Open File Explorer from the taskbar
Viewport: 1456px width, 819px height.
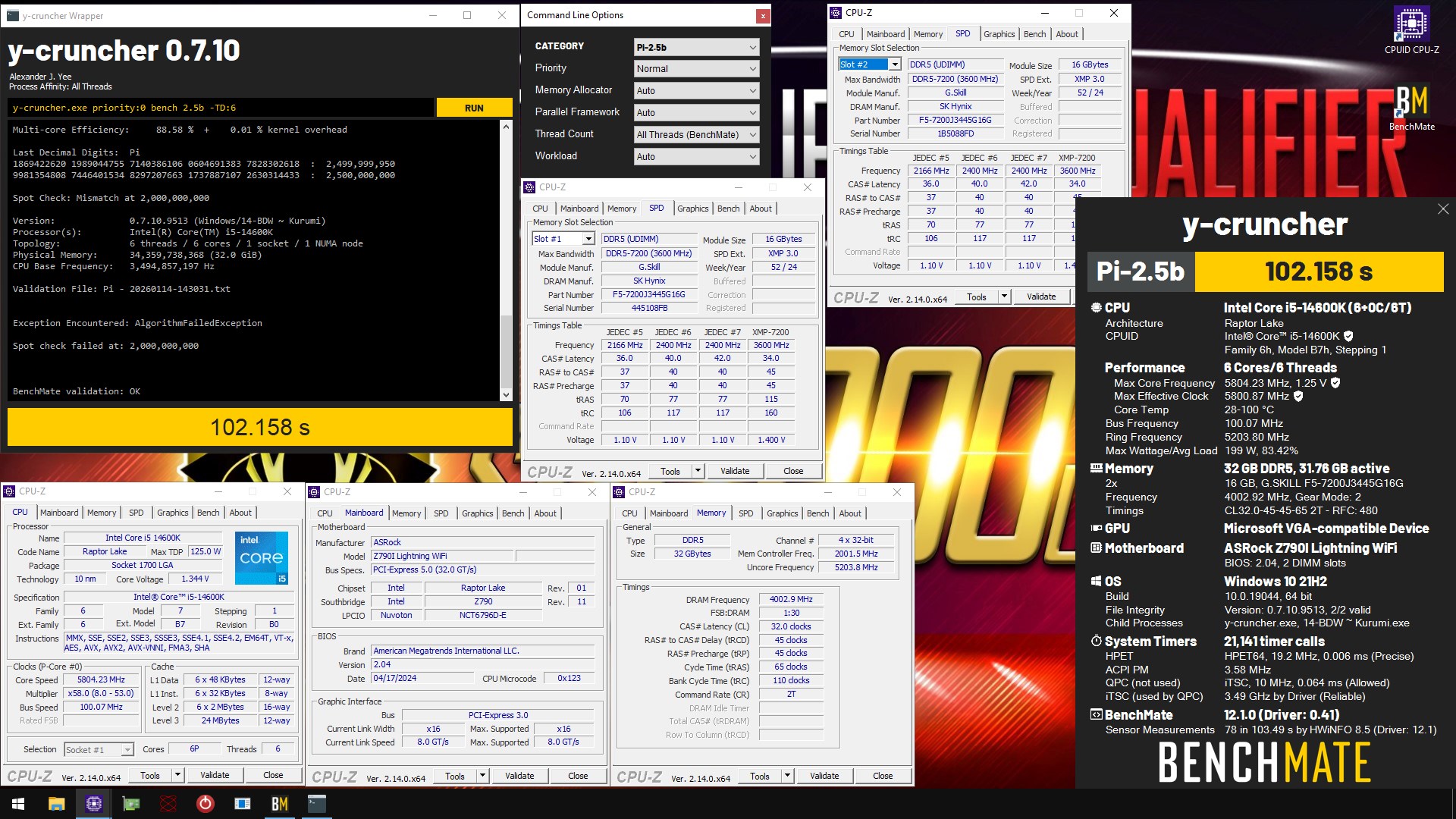pos(56,804)
